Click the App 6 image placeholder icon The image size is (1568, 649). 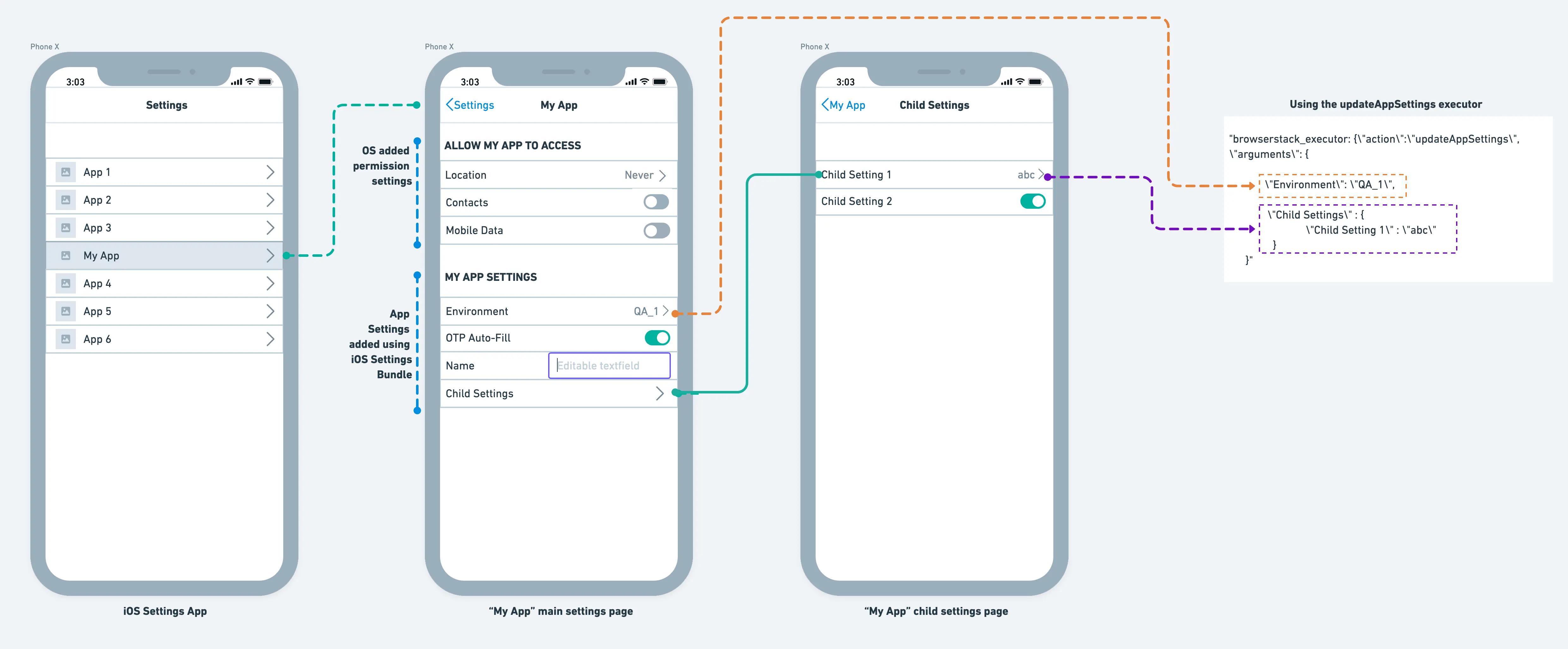tap(66, 339)
